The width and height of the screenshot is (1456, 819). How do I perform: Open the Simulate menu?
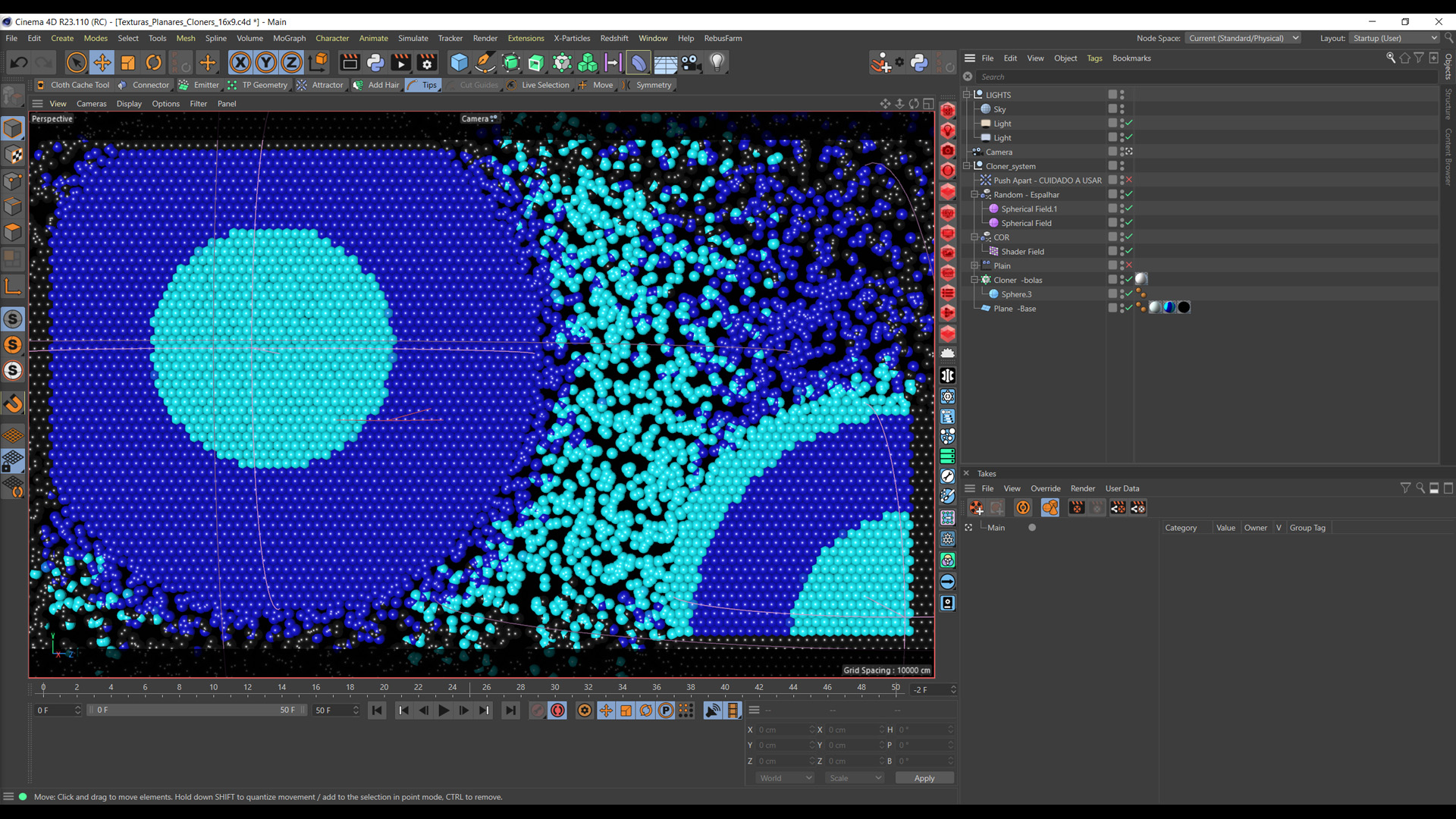413,38
